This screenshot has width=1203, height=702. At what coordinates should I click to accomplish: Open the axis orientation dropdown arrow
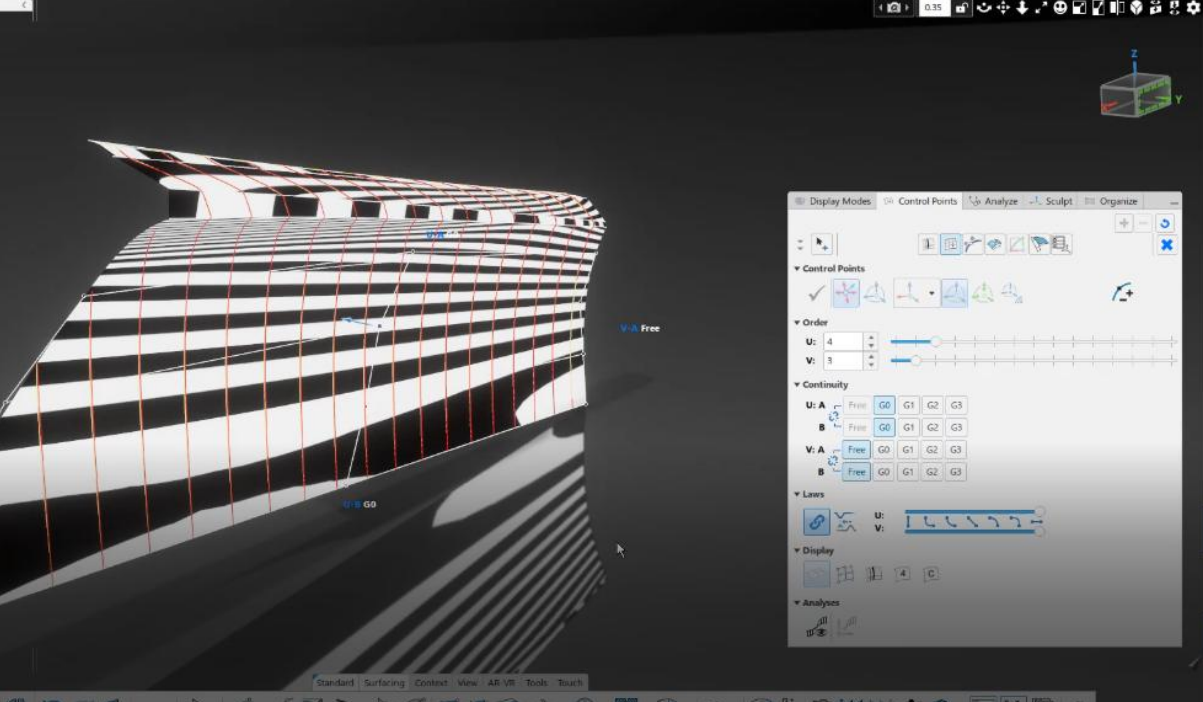tap(930, 293)
